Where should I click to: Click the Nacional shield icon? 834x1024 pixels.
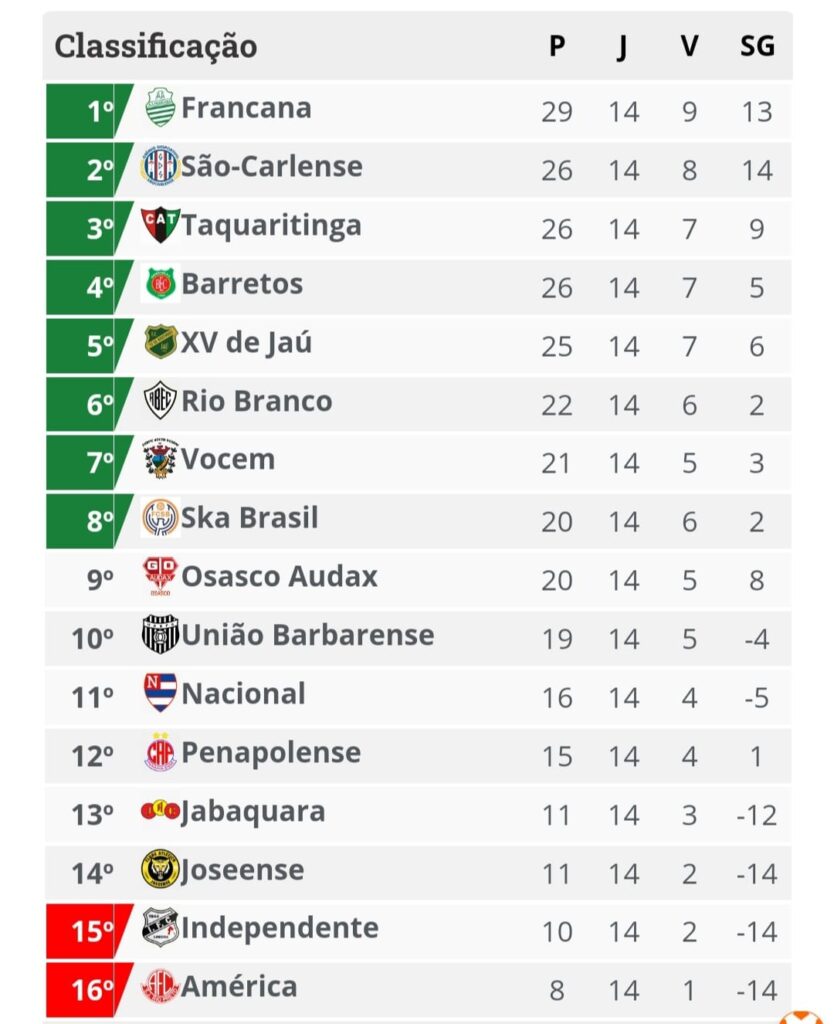click(160, 692)
